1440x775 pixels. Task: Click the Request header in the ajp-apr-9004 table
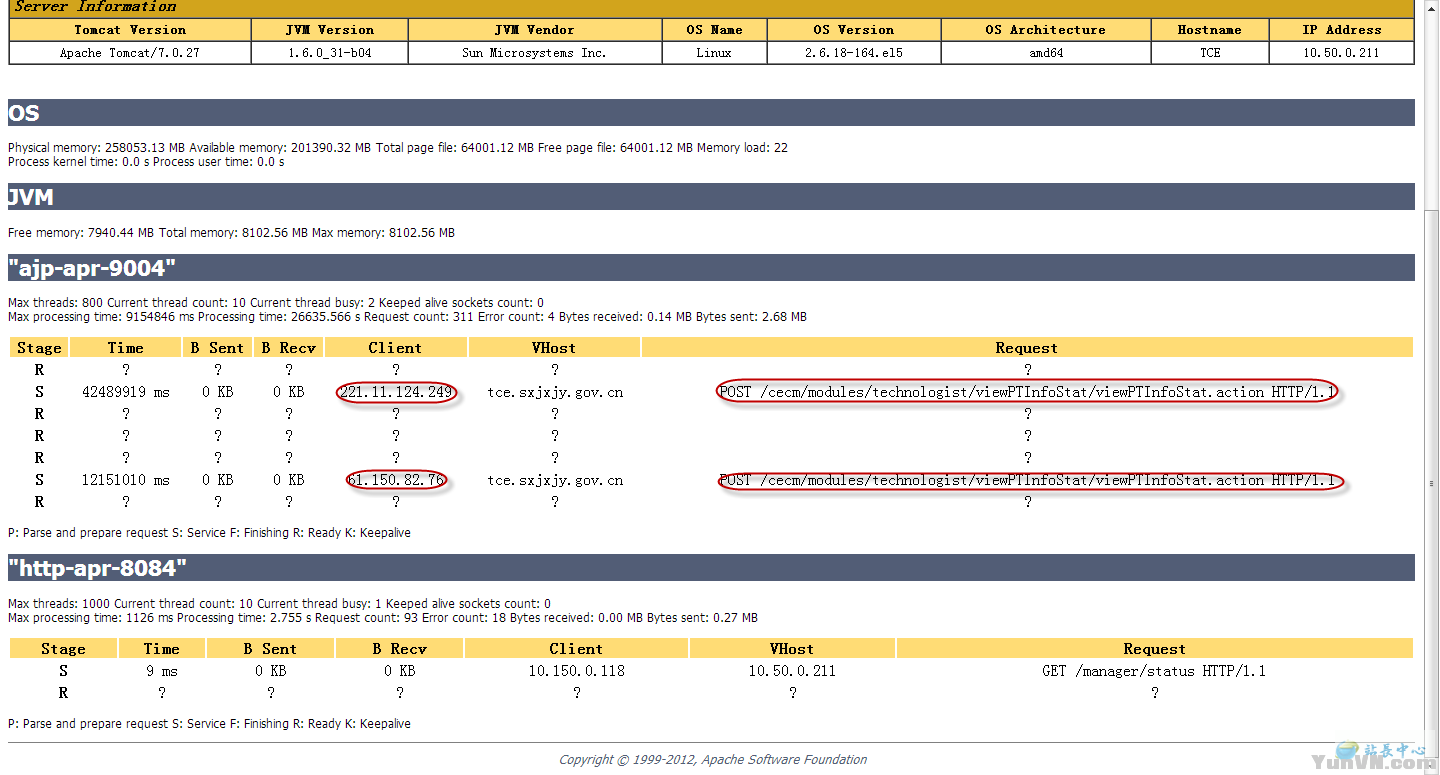[x=1027, y=348]
